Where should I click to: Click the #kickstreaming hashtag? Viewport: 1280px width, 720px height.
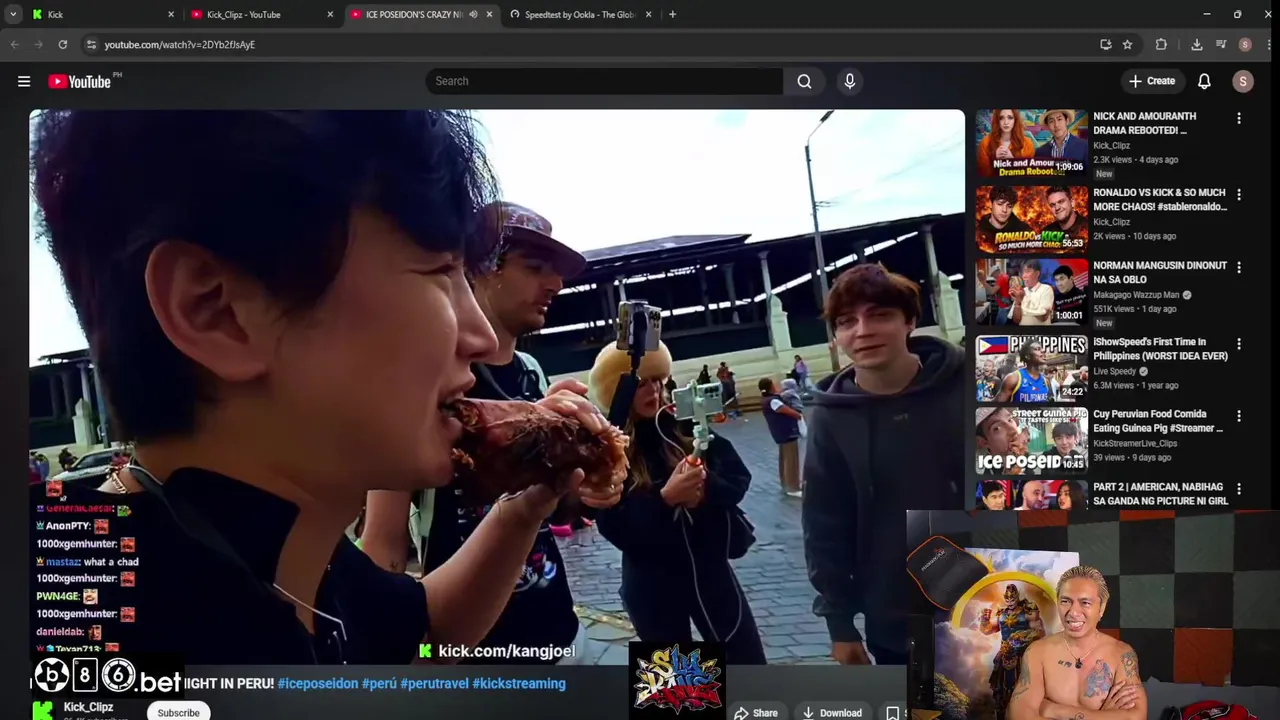pyautogui.click(x=519, y=684)
